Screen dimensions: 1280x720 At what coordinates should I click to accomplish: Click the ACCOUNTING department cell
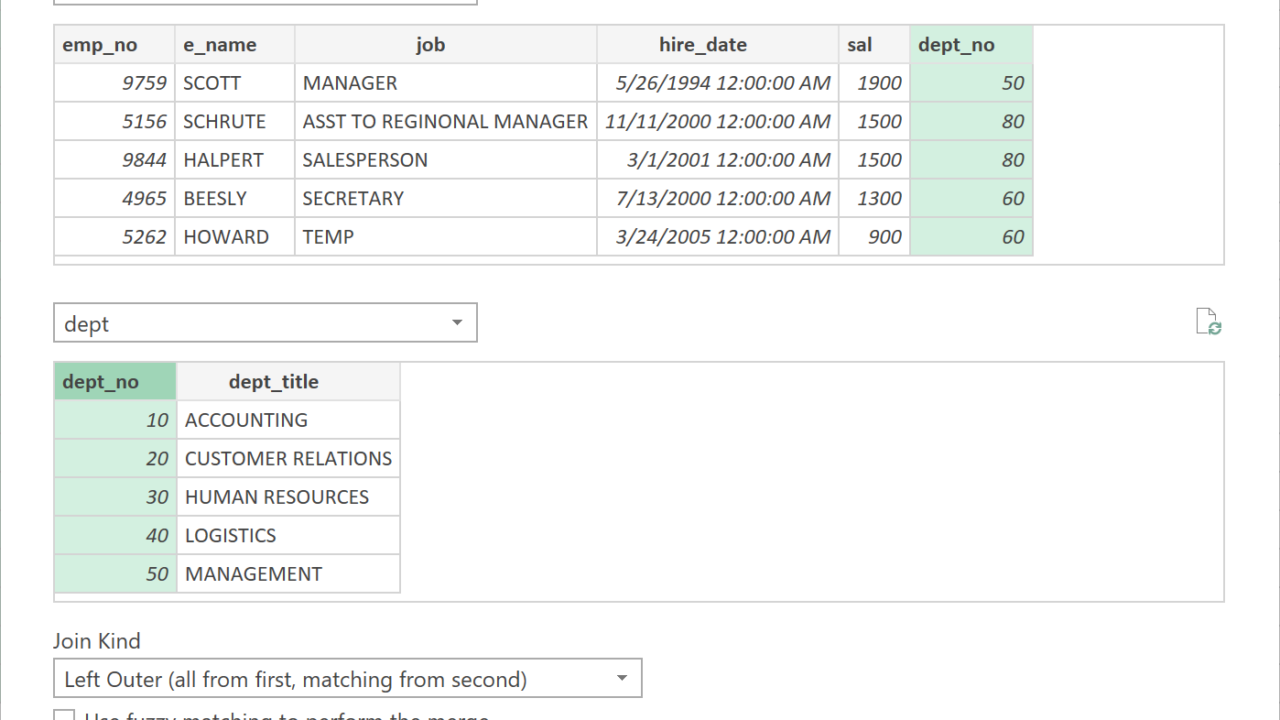246,420
